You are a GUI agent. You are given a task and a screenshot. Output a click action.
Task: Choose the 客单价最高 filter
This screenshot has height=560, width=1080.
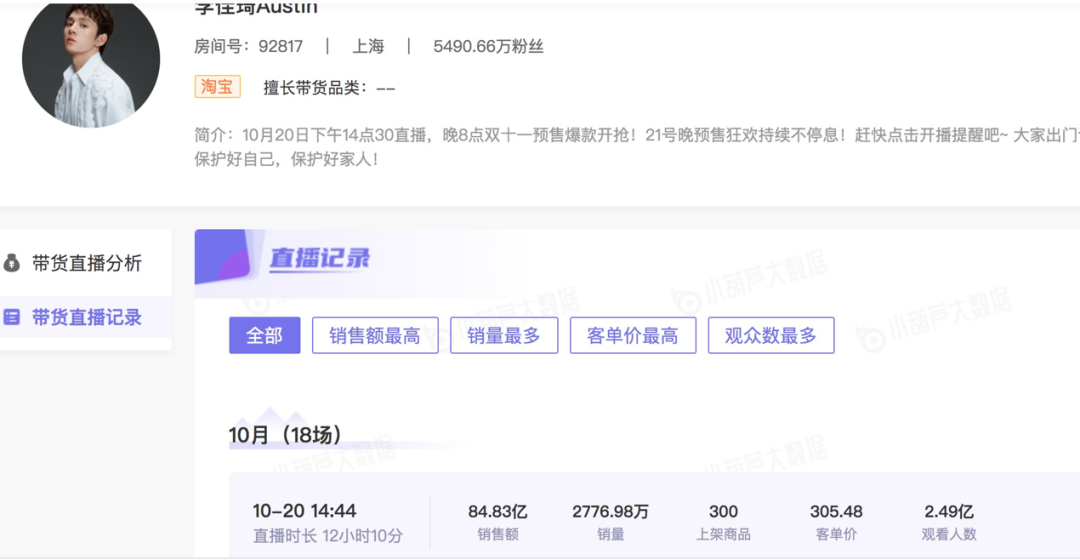point(632,336)
